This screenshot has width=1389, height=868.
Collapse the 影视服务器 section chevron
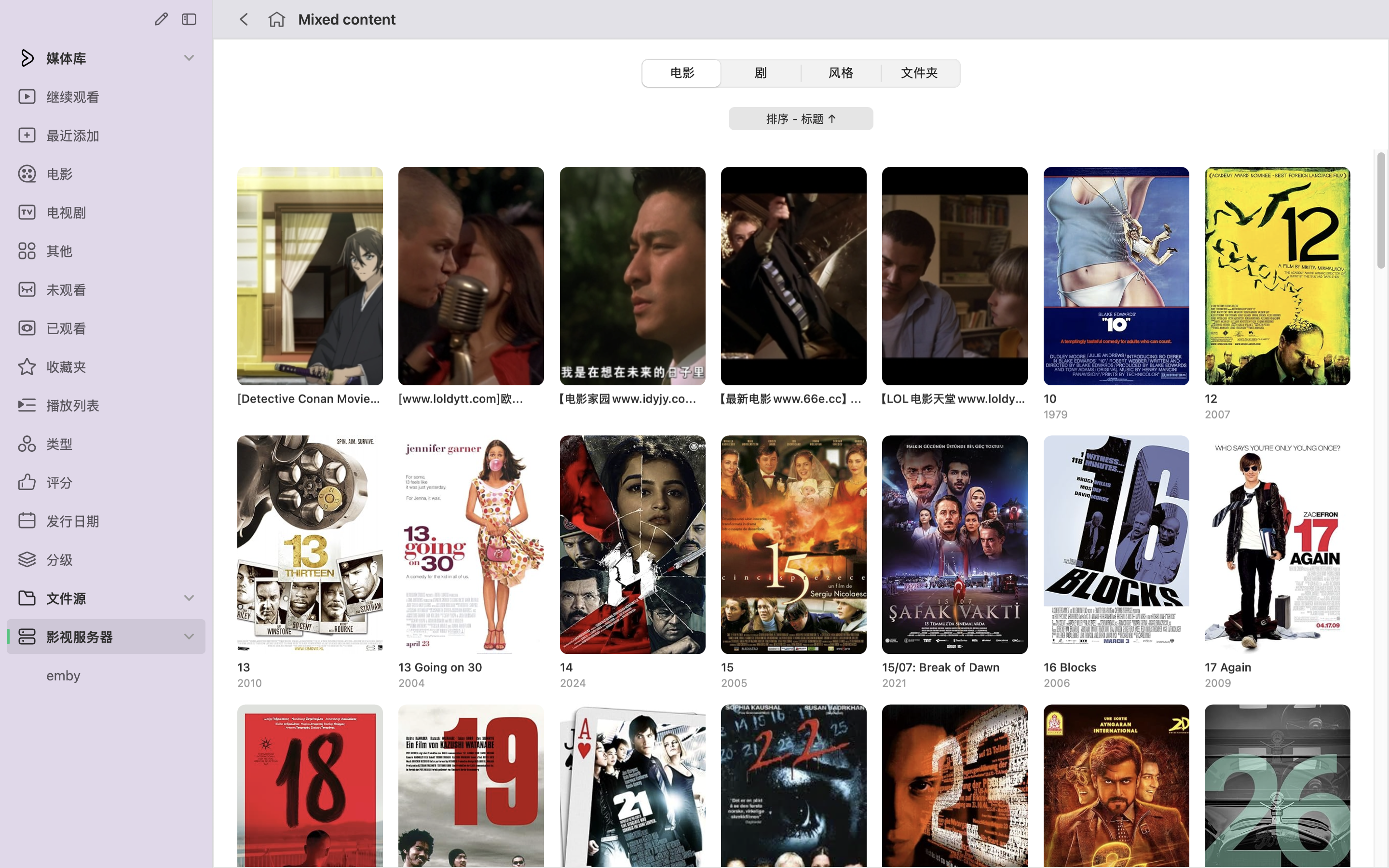(189, 636)
